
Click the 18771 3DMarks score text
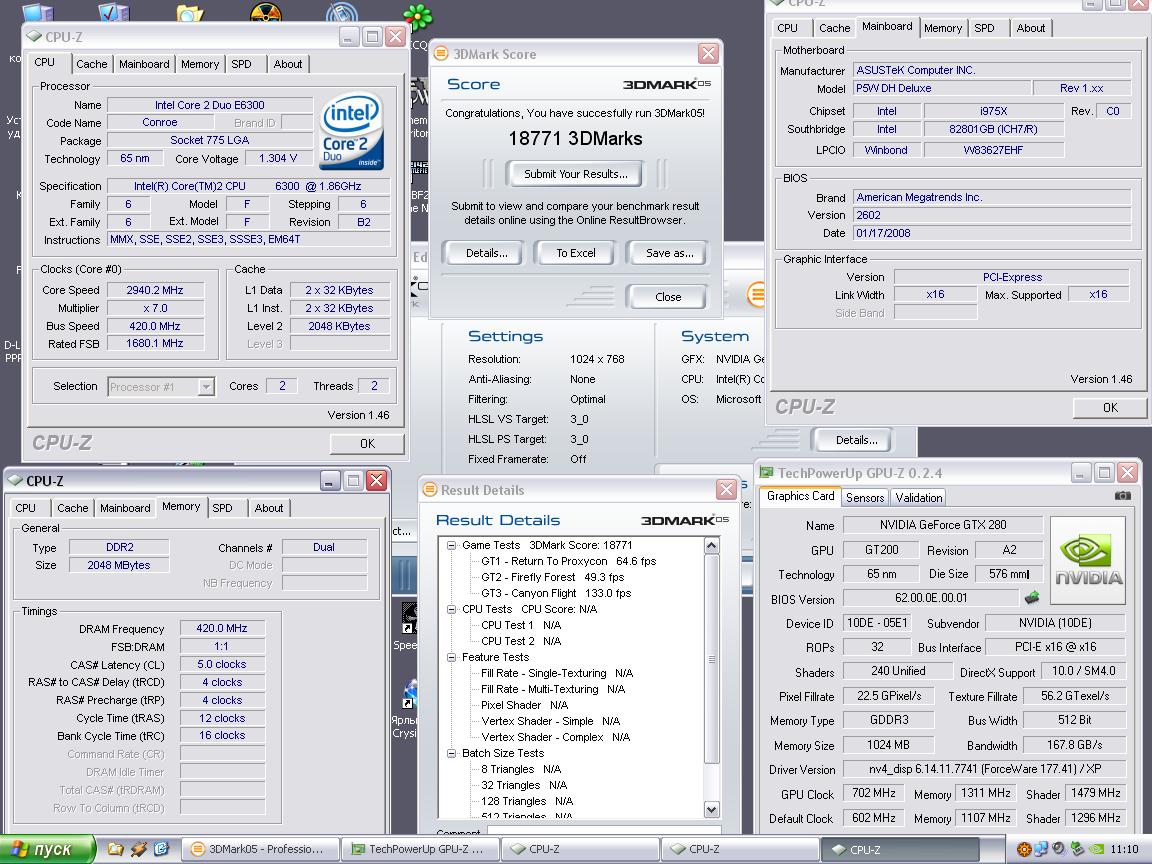click(575, 138)
